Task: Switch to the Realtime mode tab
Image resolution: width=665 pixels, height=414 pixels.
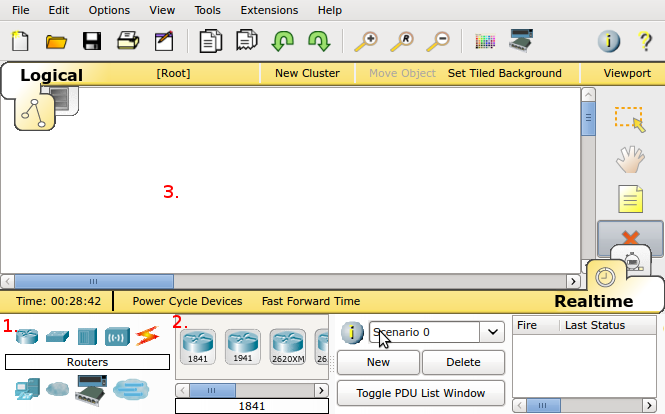Action: 594,301
